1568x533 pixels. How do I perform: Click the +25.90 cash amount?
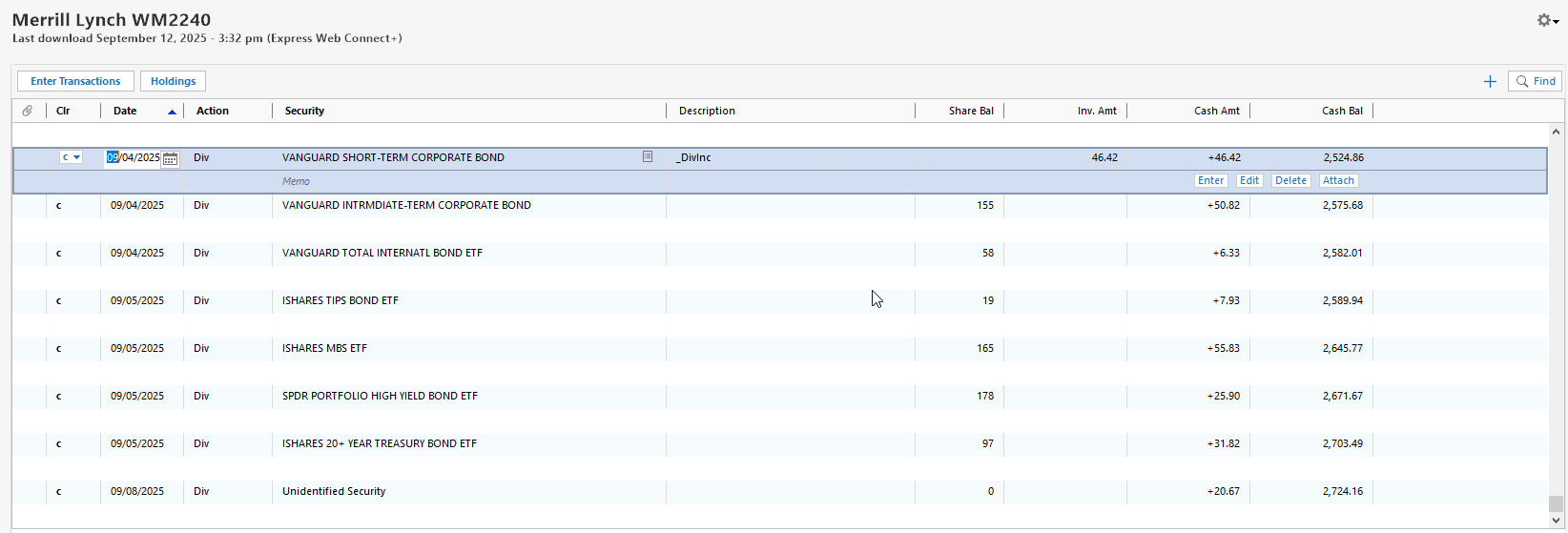click(x=1223, y=396)
